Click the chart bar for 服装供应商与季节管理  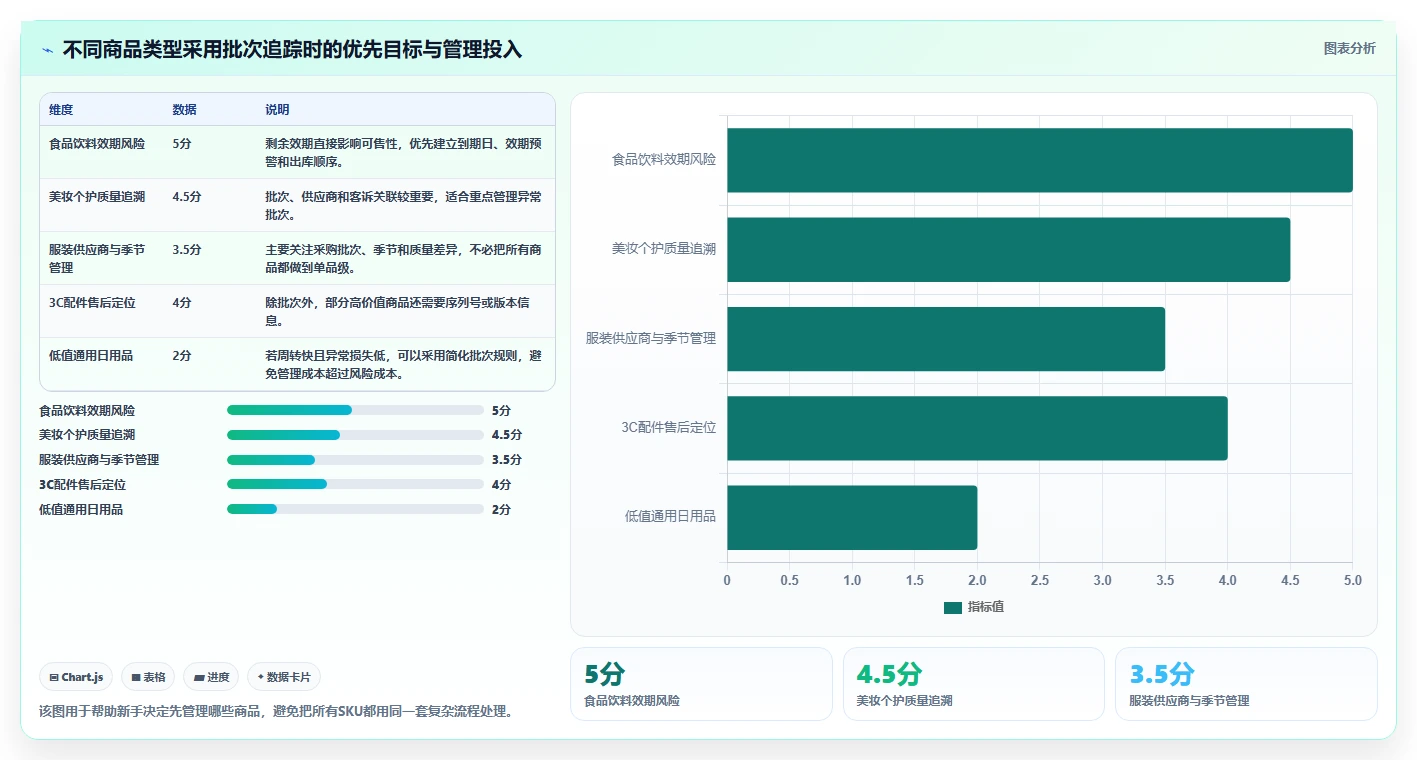point(946,339)
